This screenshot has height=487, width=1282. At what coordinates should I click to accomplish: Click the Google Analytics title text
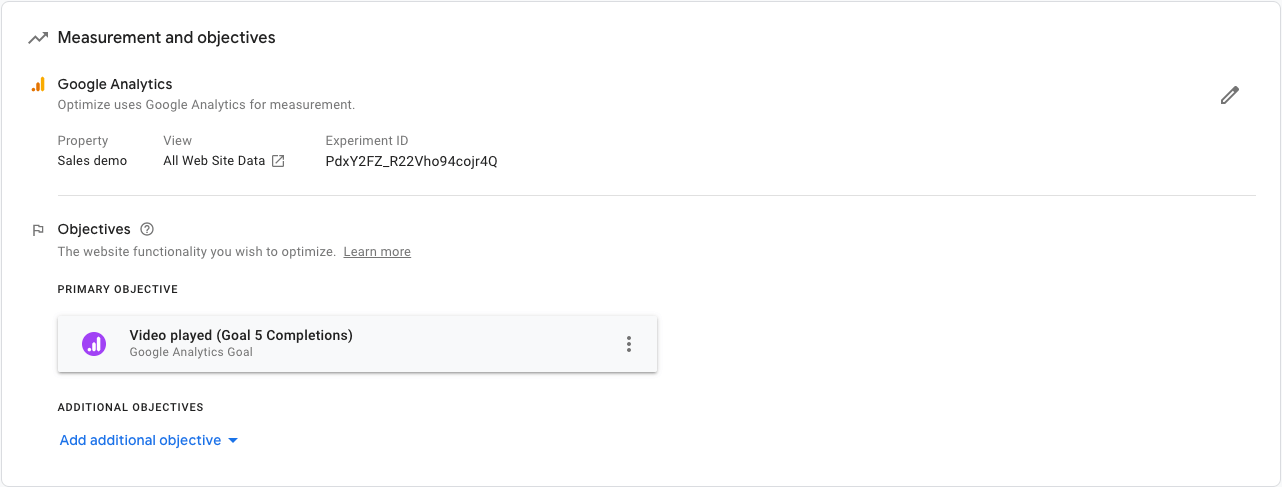click(x=115, y=84)
